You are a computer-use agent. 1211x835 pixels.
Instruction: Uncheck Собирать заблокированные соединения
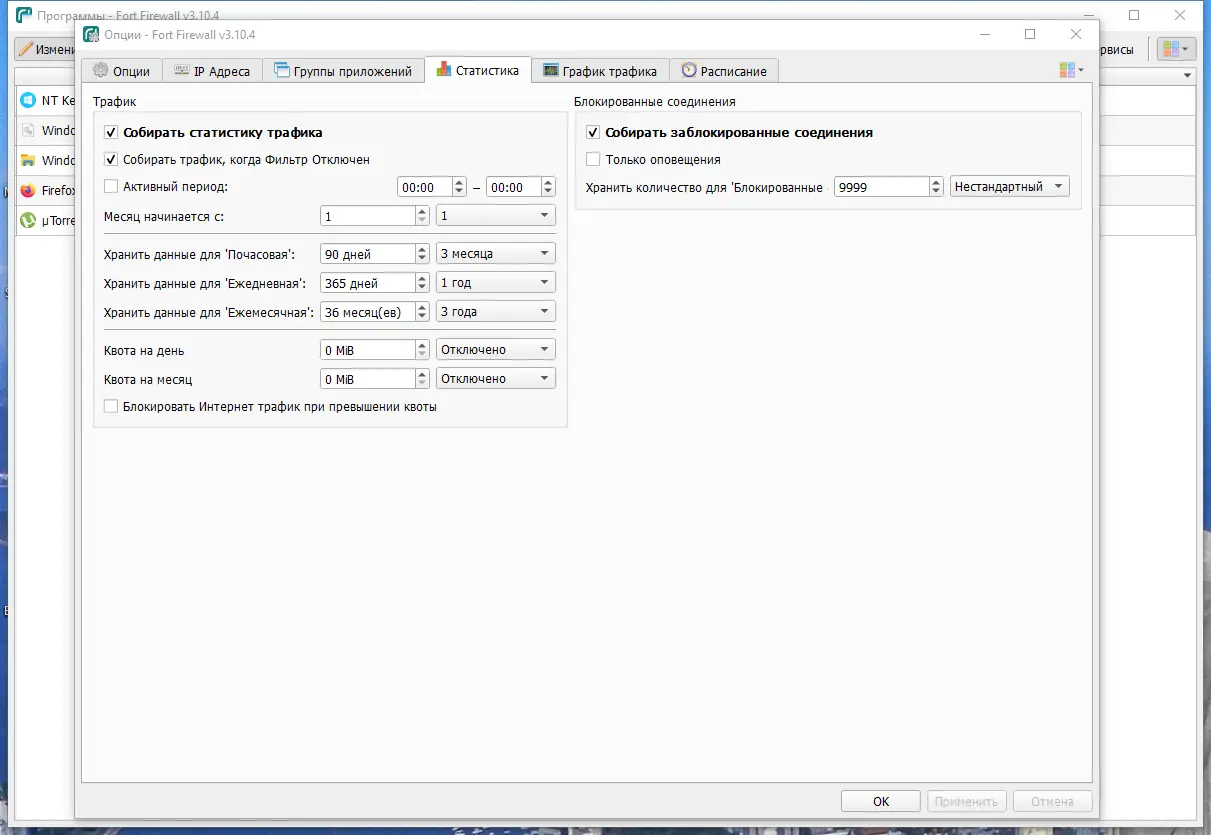(593, 132)
